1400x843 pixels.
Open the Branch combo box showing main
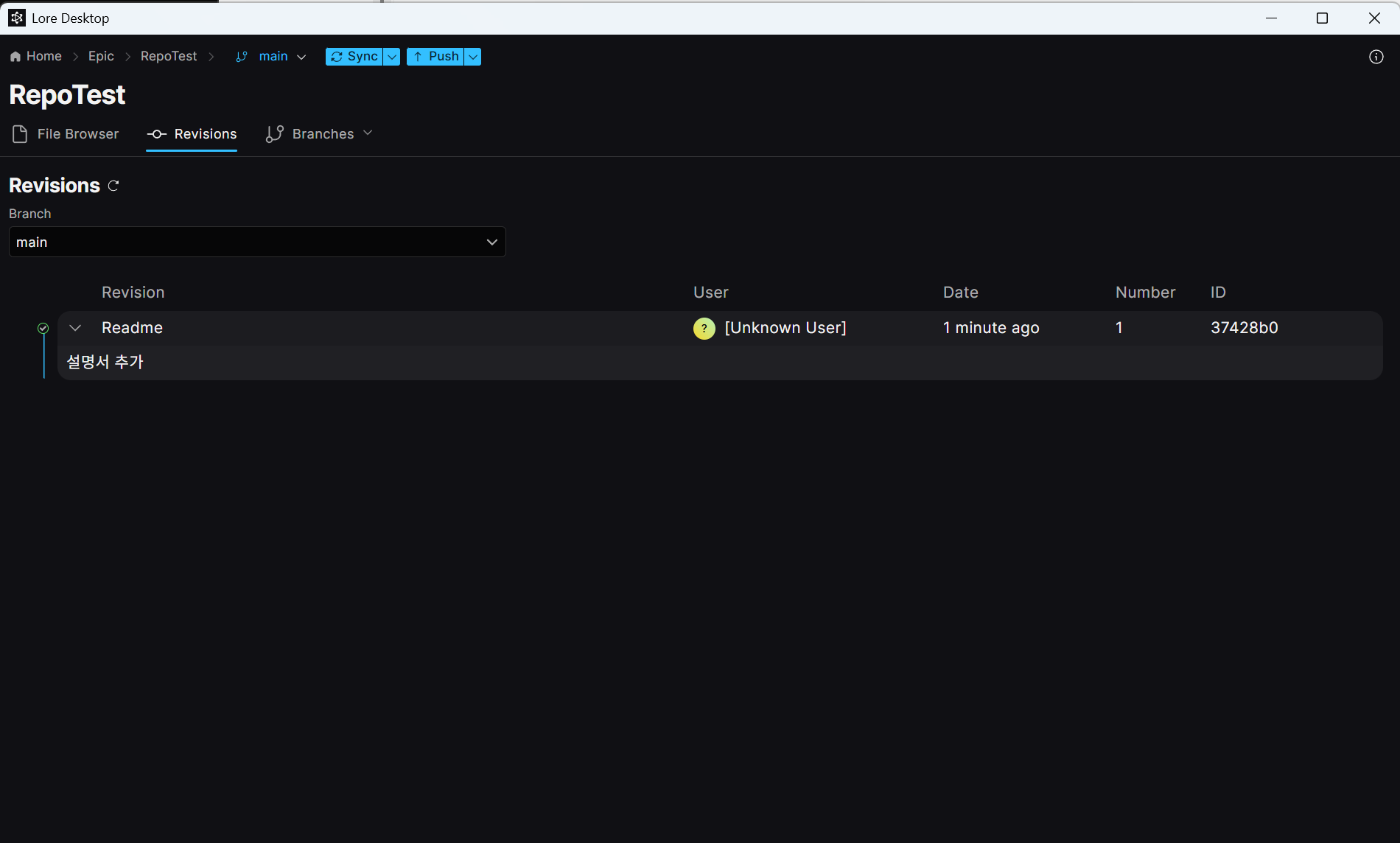[257, 242]
